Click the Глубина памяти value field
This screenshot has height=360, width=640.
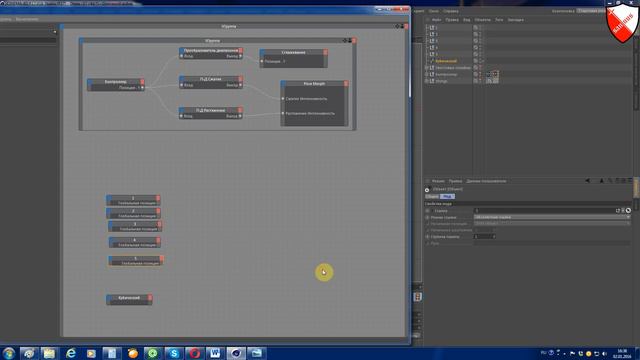(x=482, y=237)
